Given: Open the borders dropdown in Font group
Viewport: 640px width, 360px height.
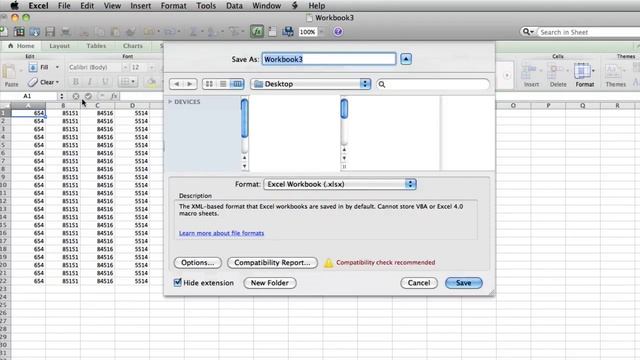Looking at the screenshot, I should [133, 82].
